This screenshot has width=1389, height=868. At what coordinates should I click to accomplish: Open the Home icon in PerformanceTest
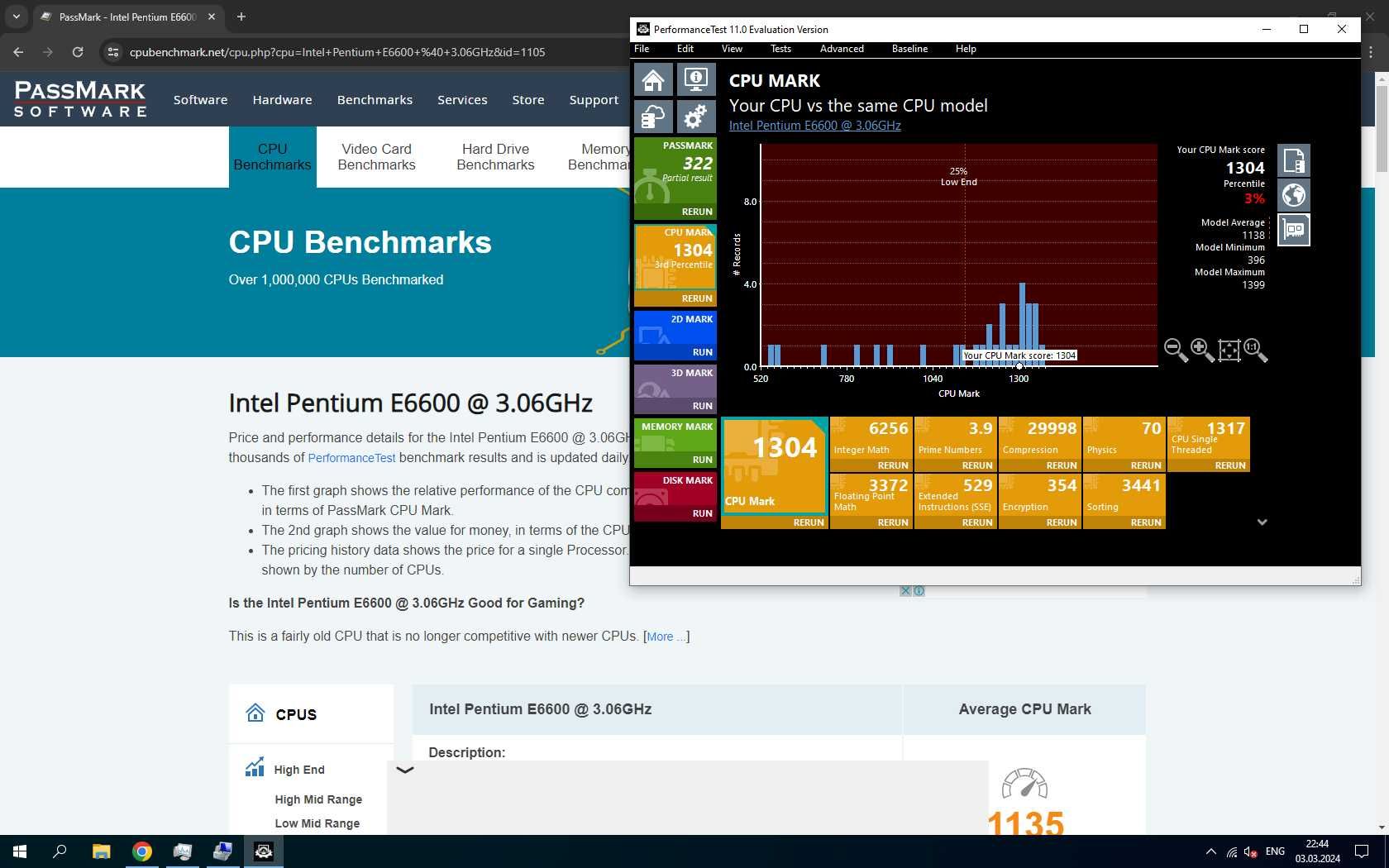[x=653, y=80]
